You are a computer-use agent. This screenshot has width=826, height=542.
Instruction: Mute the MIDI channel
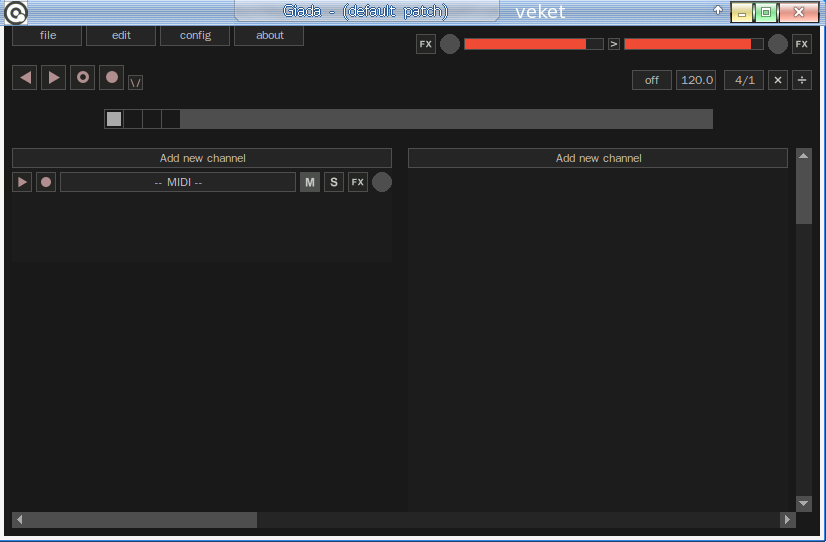tap(310, 182)
